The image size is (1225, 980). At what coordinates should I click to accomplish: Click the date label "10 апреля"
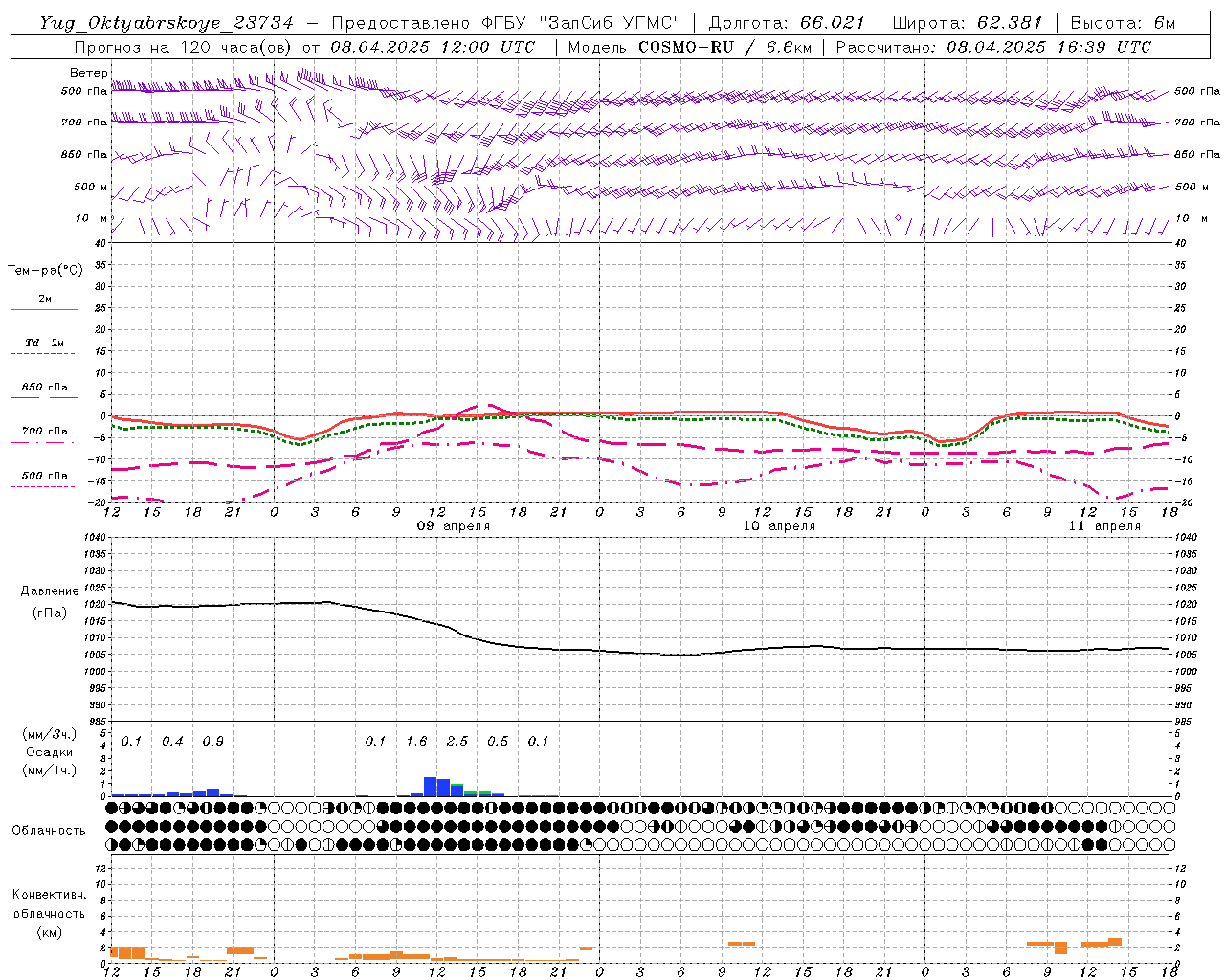tap(779, 526)
